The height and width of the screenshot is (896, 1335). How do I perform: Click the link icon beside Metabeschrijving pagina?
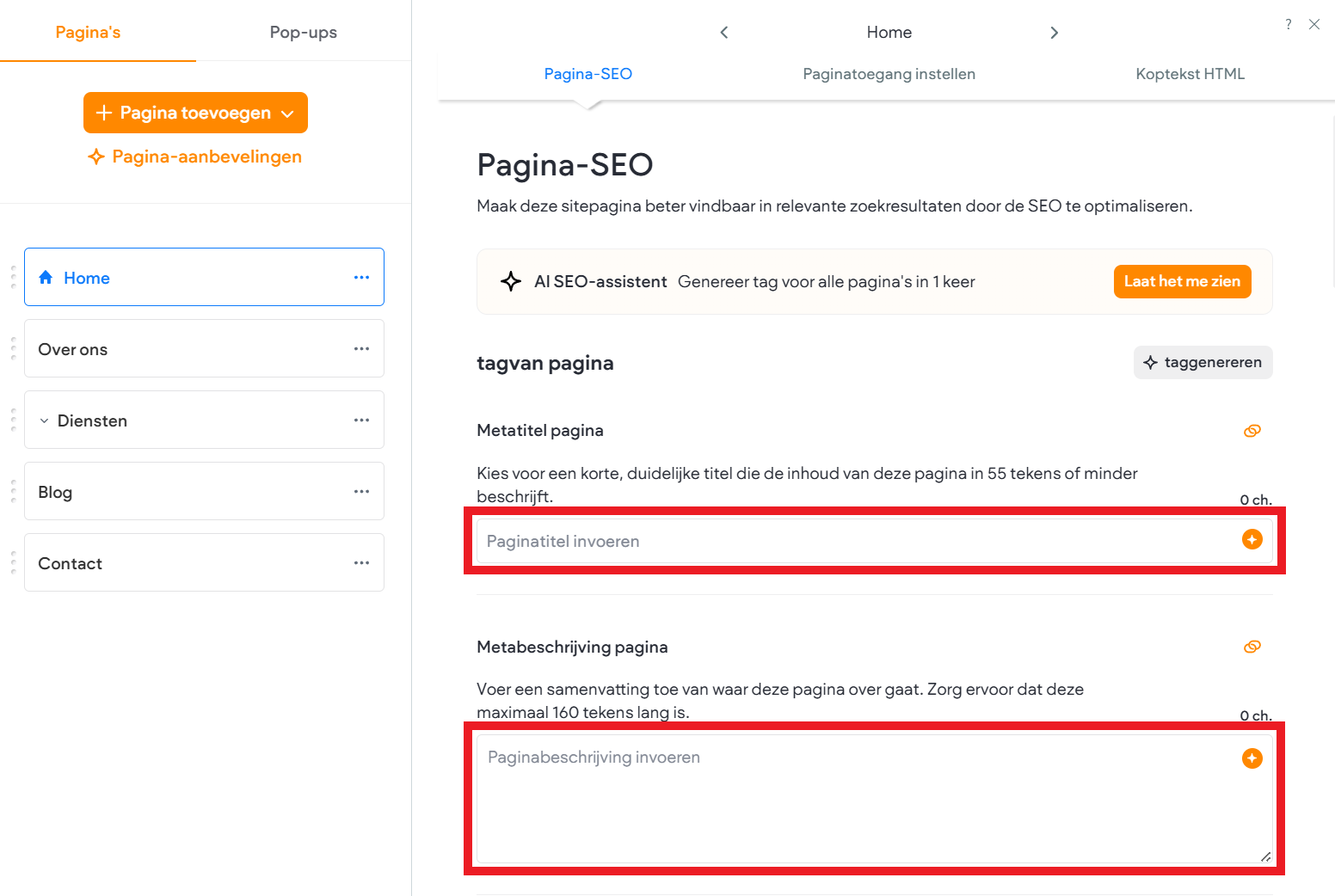1252,647
